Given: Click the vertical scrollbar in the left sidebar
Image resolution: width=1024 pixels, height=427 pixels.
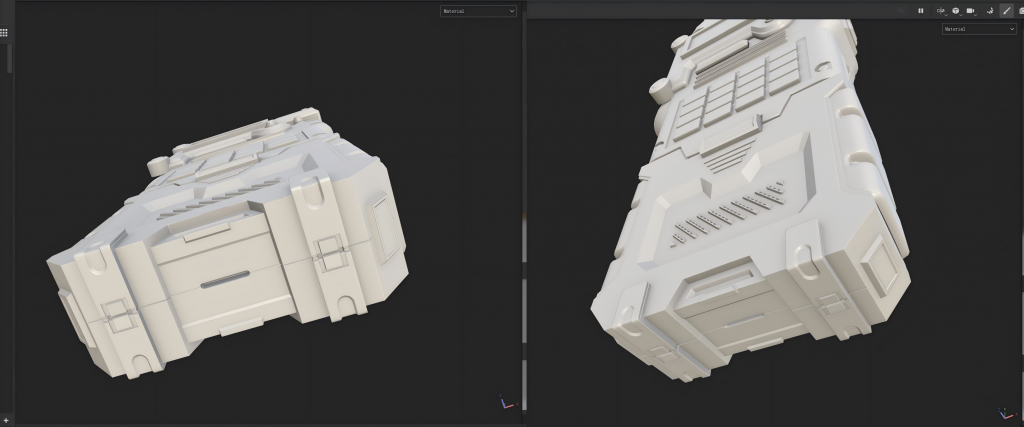Looking at the screenshot, I should (10, 59).
